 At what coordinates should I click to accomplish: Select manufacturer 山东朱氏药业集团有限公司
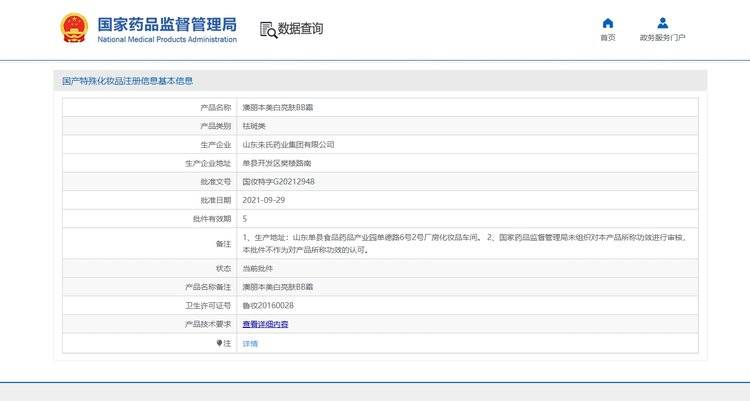(288, 145)
